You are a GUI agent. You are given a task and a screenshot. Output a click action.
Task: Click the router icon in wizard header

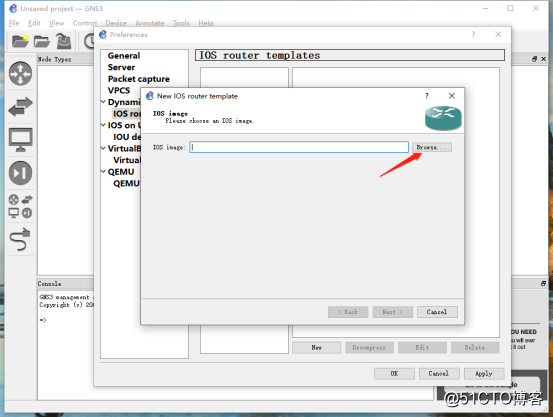pos(443,119)
